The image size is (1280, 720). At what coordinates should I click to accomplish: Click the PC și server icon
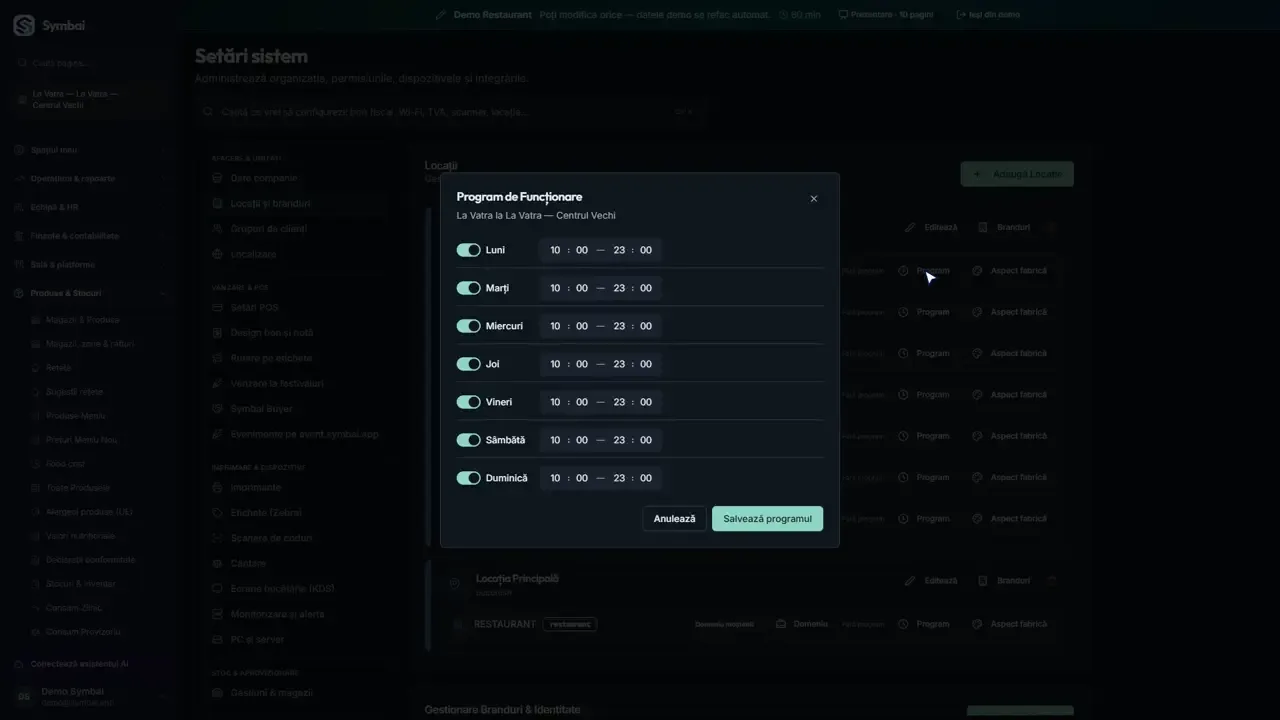click(x=218, y=639)
